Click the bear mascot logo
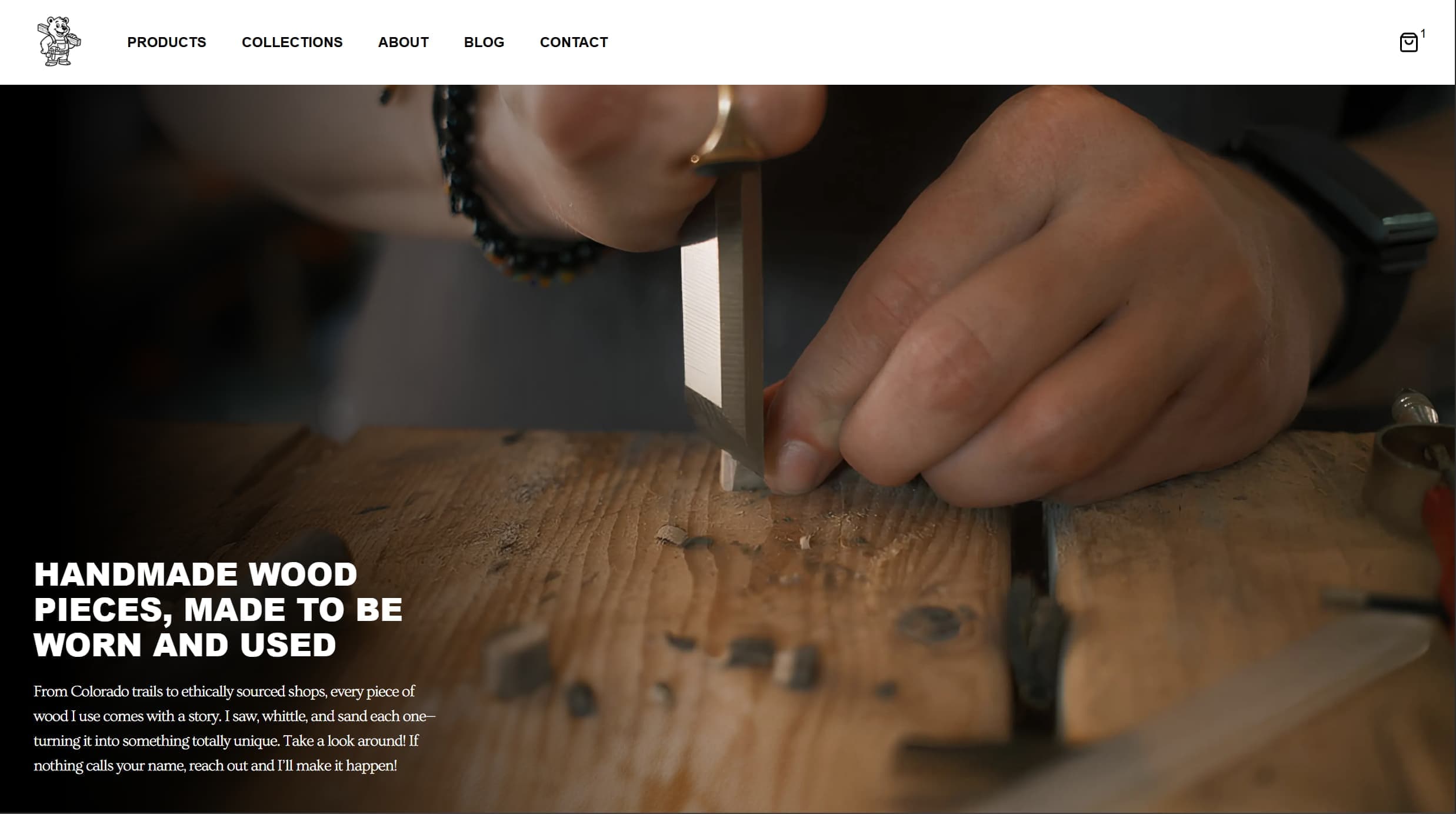The height and width of the screenshot is (814, 1456). (59, 41)
